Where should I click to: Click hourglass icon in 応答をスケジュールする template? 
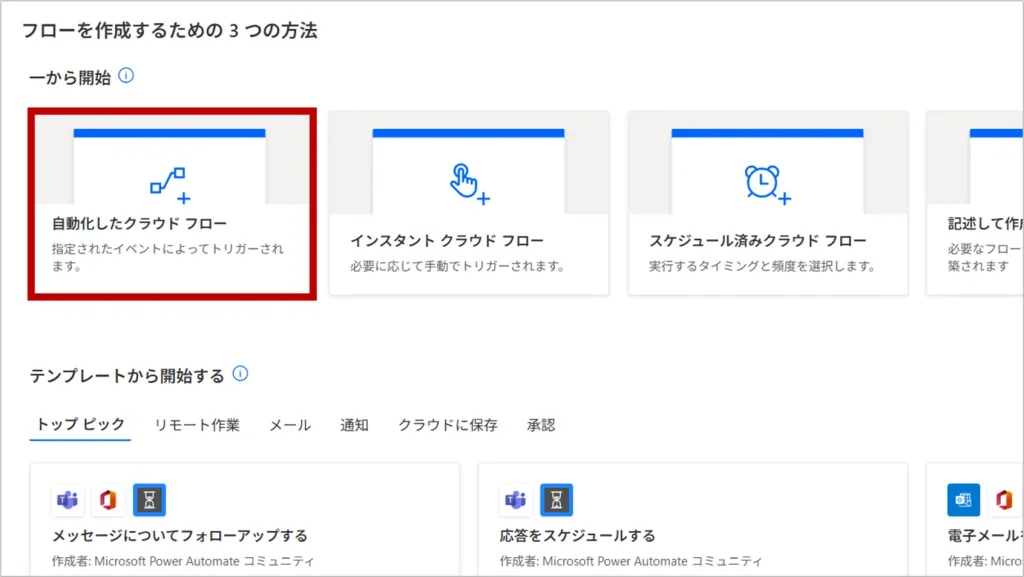pos(557,499)
